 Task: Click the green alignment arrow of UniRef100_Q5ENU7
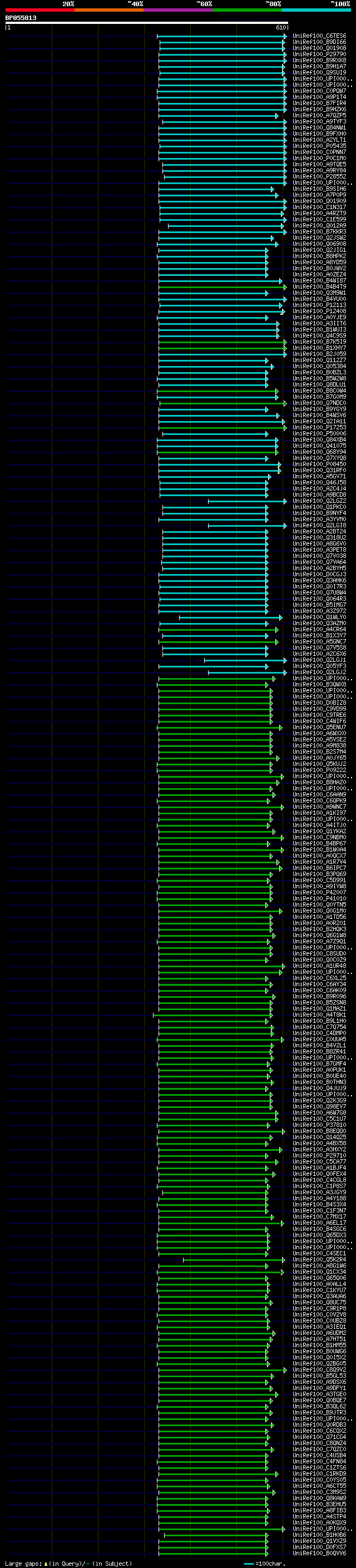[x=220, y=728]
